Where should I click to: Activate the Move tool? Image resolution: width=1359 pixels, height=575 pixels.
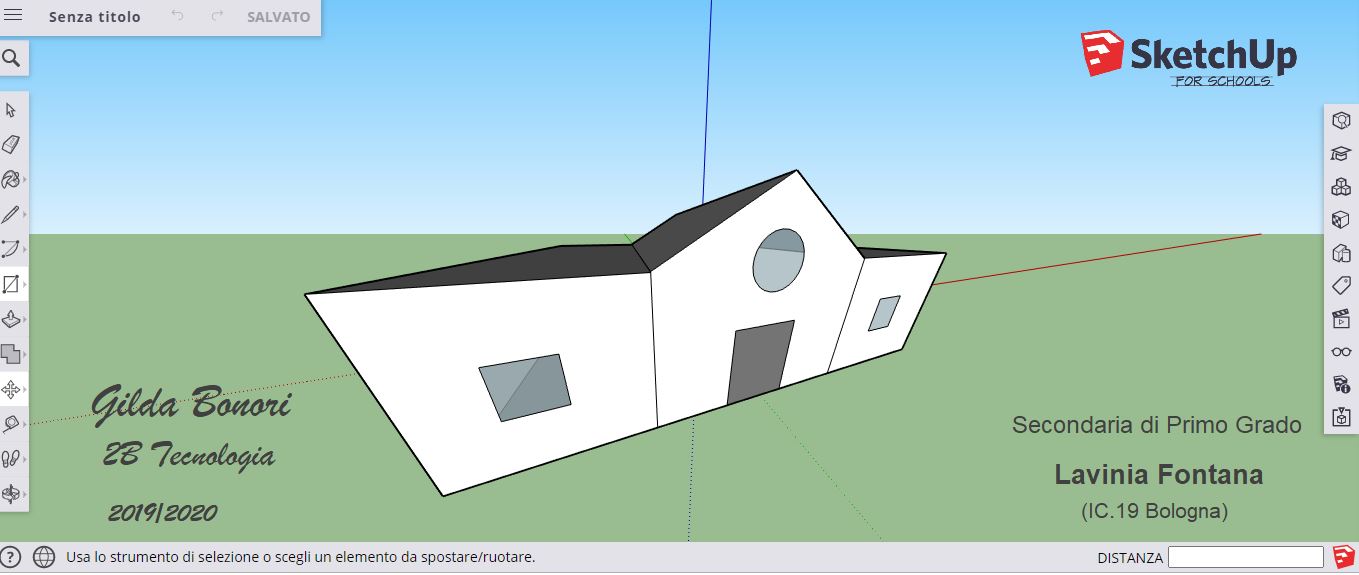(x=11, y=389)
